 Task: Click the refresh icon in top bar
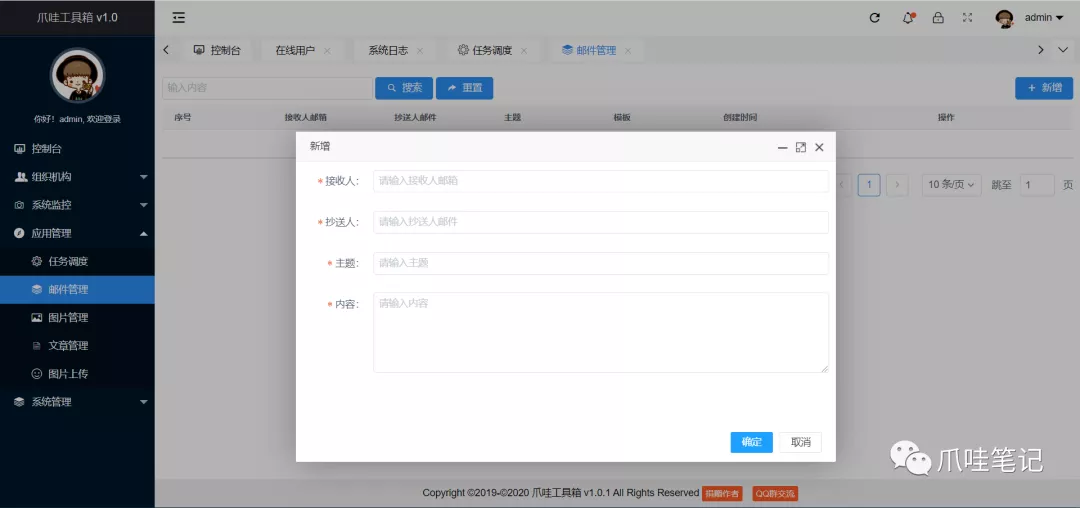[x=875, y=18]
